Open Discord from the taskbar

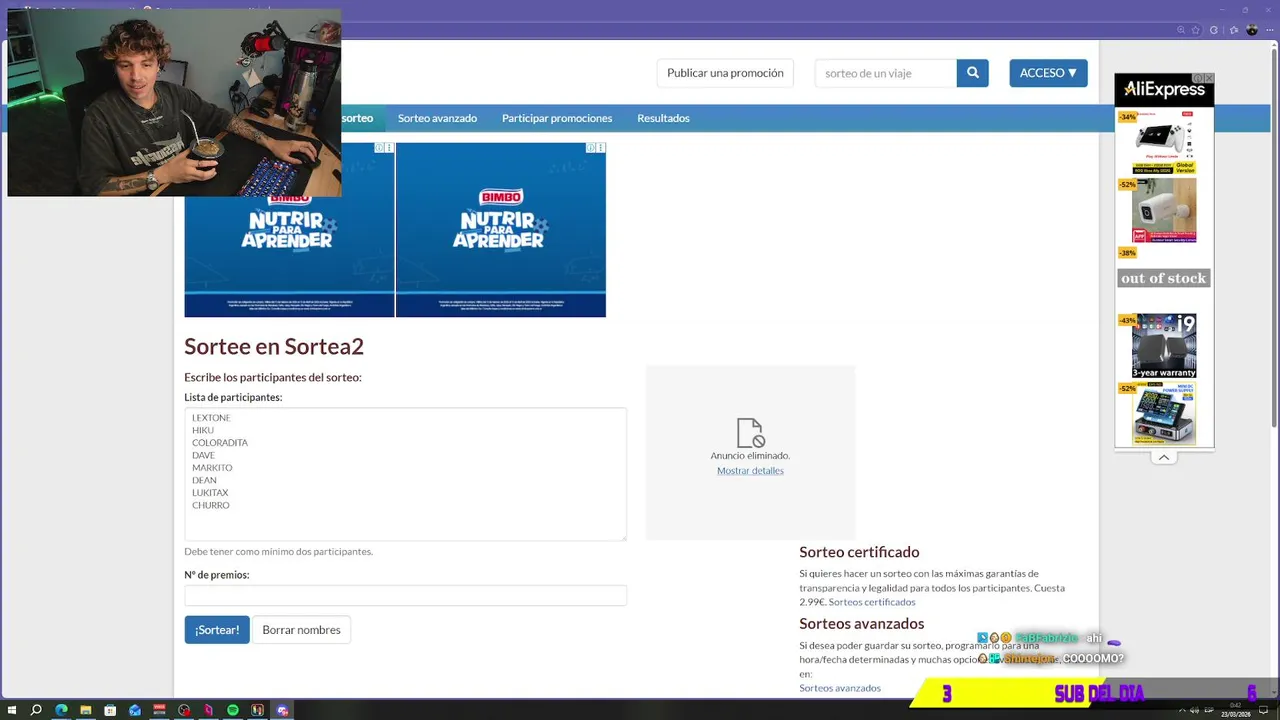point(282,710)
